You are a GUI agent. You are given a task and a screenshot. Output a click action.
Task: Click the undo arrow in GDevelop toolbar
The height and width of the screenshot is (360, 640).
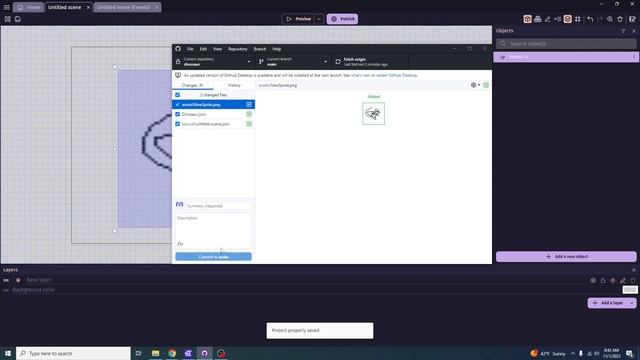590,19
